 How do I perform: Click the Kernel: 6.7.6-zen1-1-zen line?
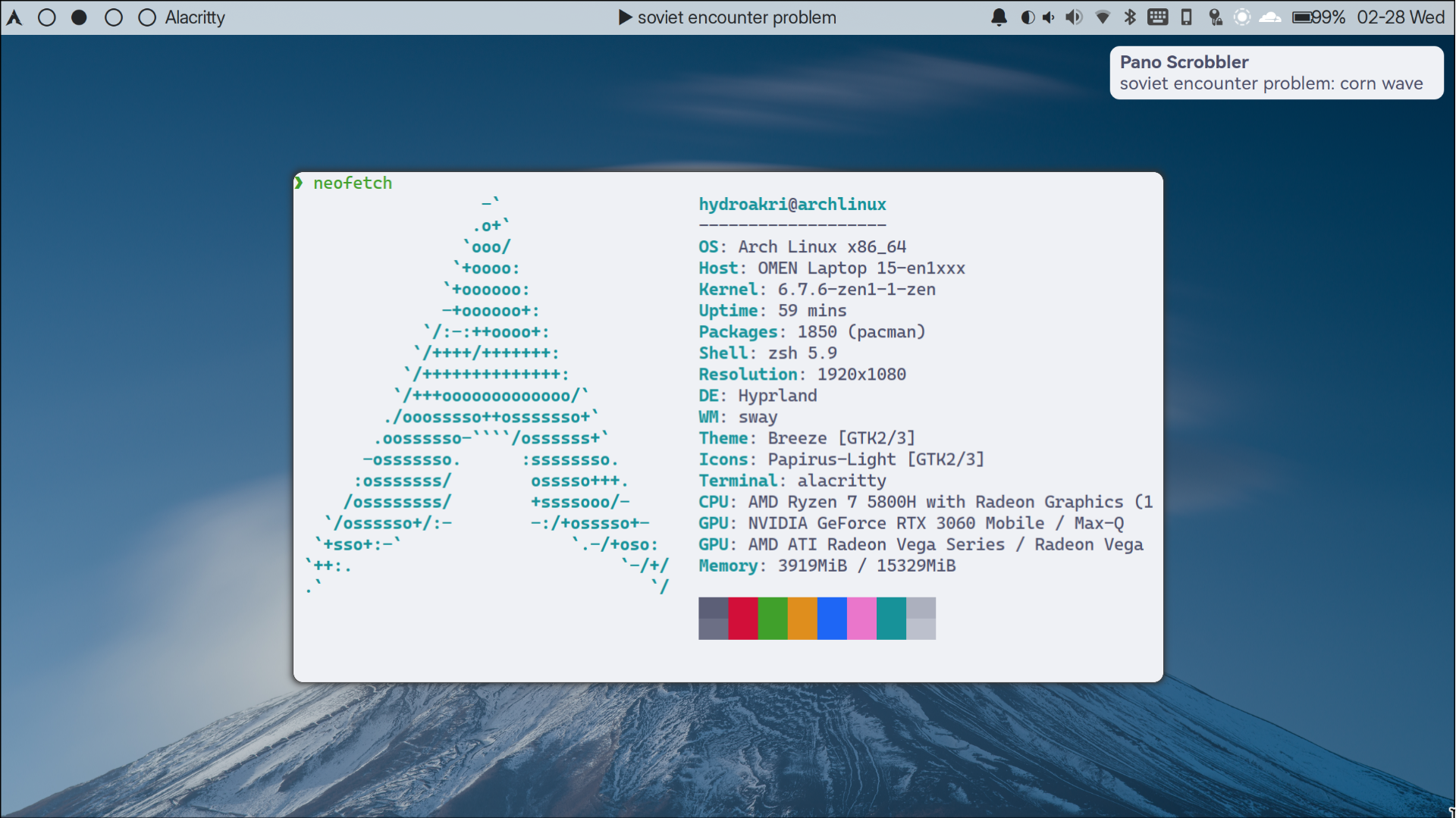pos(817,289)
